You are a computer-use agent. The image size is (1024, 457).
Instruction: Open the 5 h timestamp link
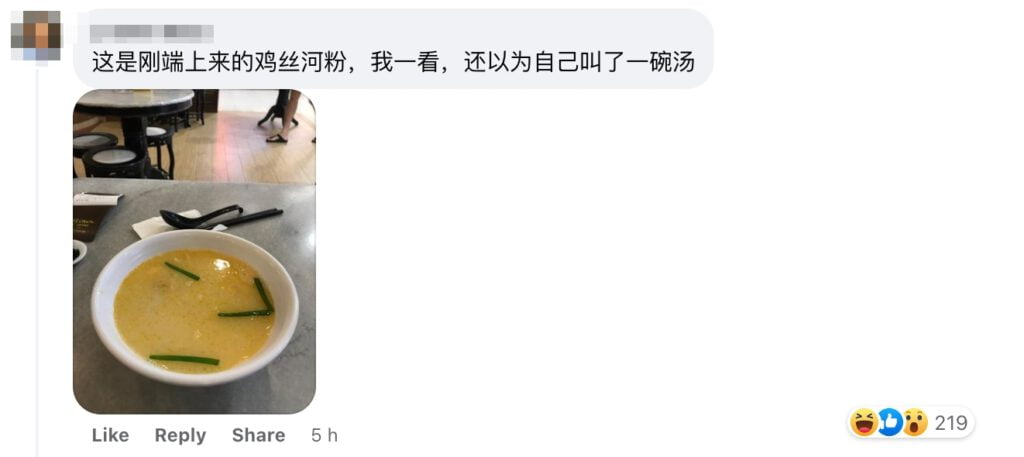(325, 435)
